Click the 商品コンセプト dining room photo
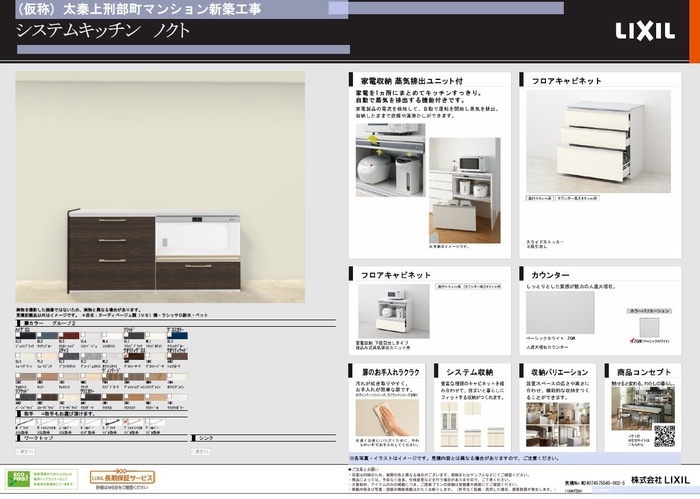Image resolution: width=700 pixels, height=499 pixels. [x=643, y=408]
